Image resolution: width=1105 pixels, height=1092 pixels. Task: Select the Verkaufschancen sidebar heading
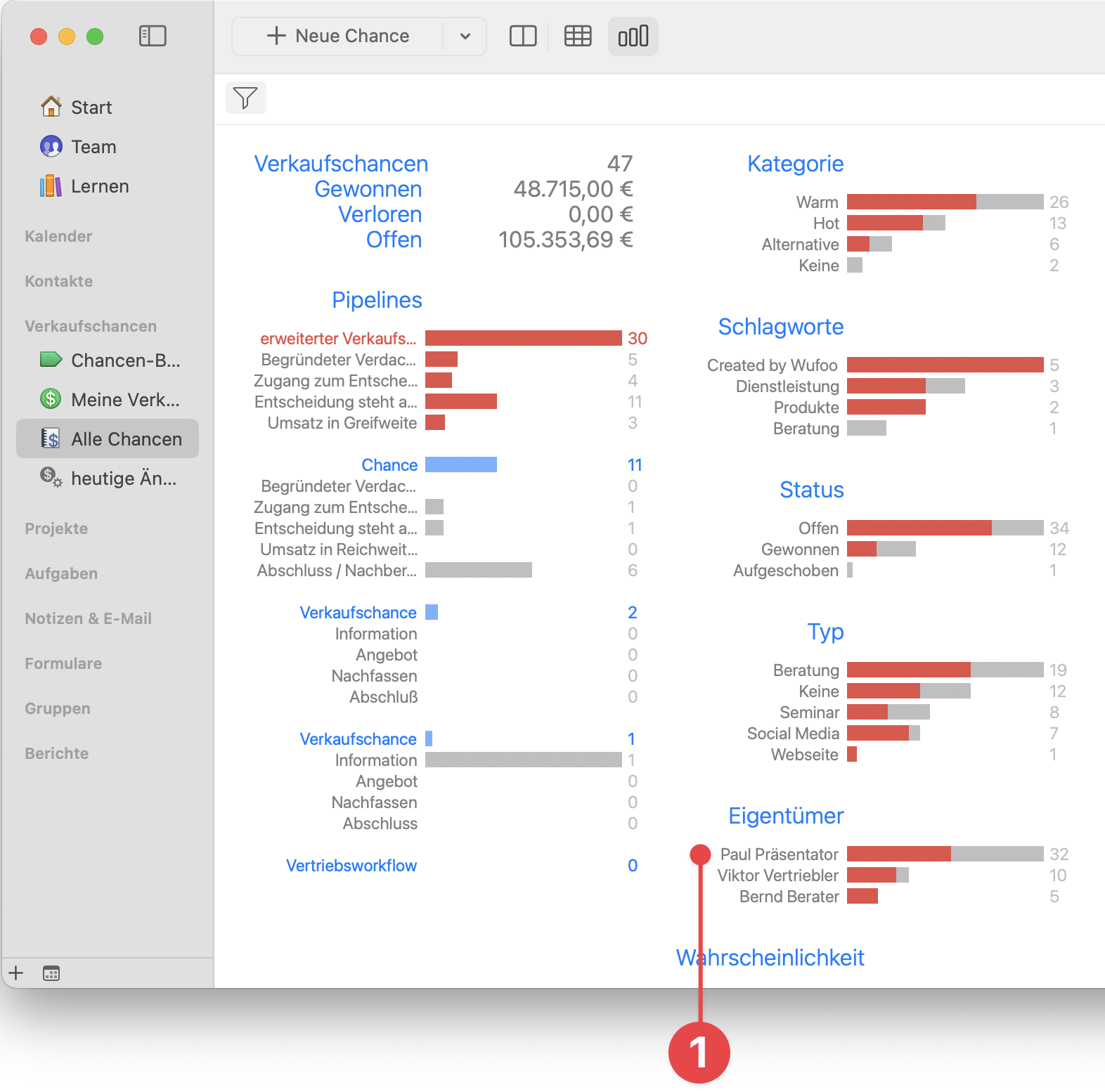tap(91, 326)
